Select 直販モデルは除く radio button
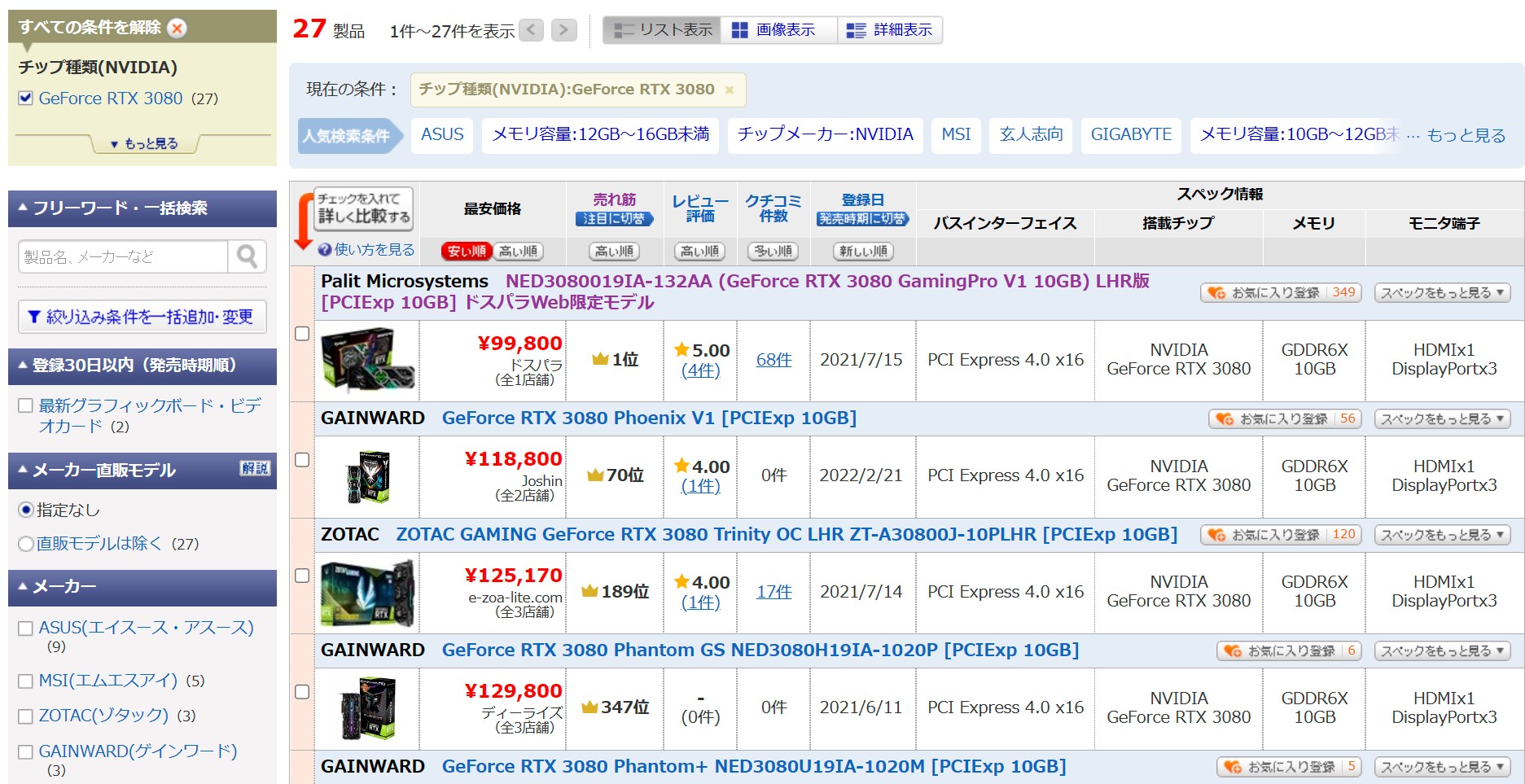The image size is (1525, 784). tap(26, 544)
